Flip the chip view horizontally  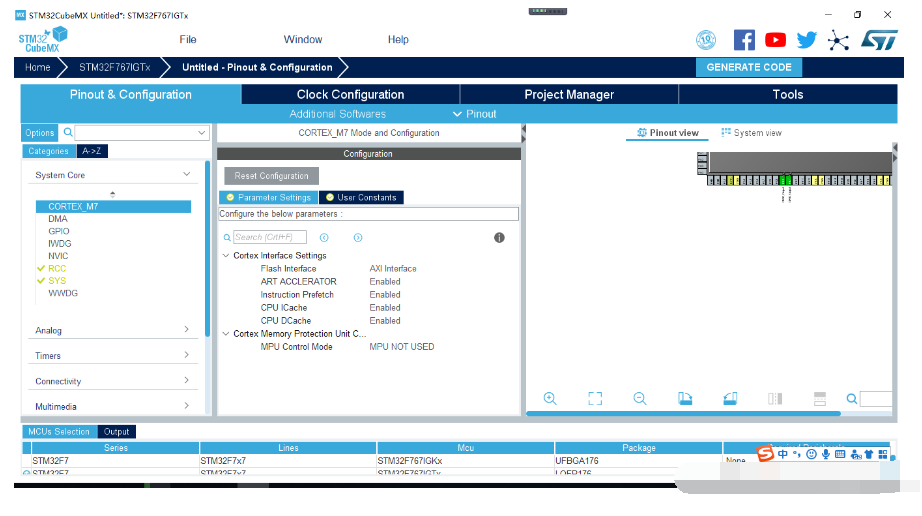(x=775, y=398)
